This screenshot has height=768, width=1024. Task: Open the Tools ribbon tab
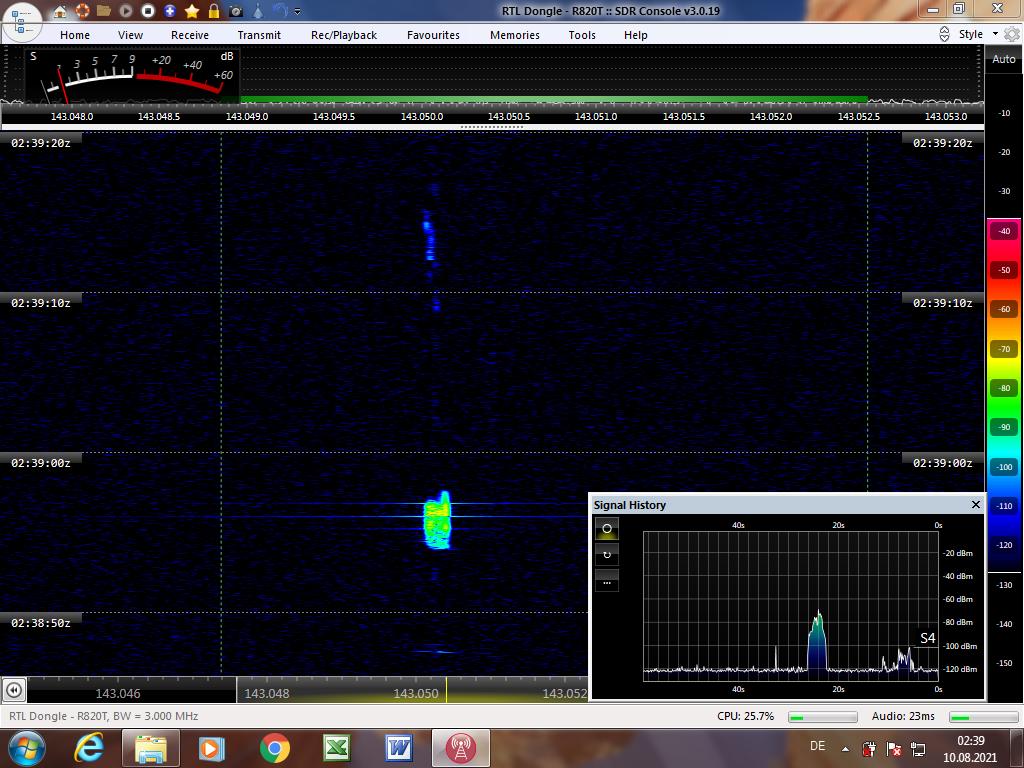pos(582,35)
